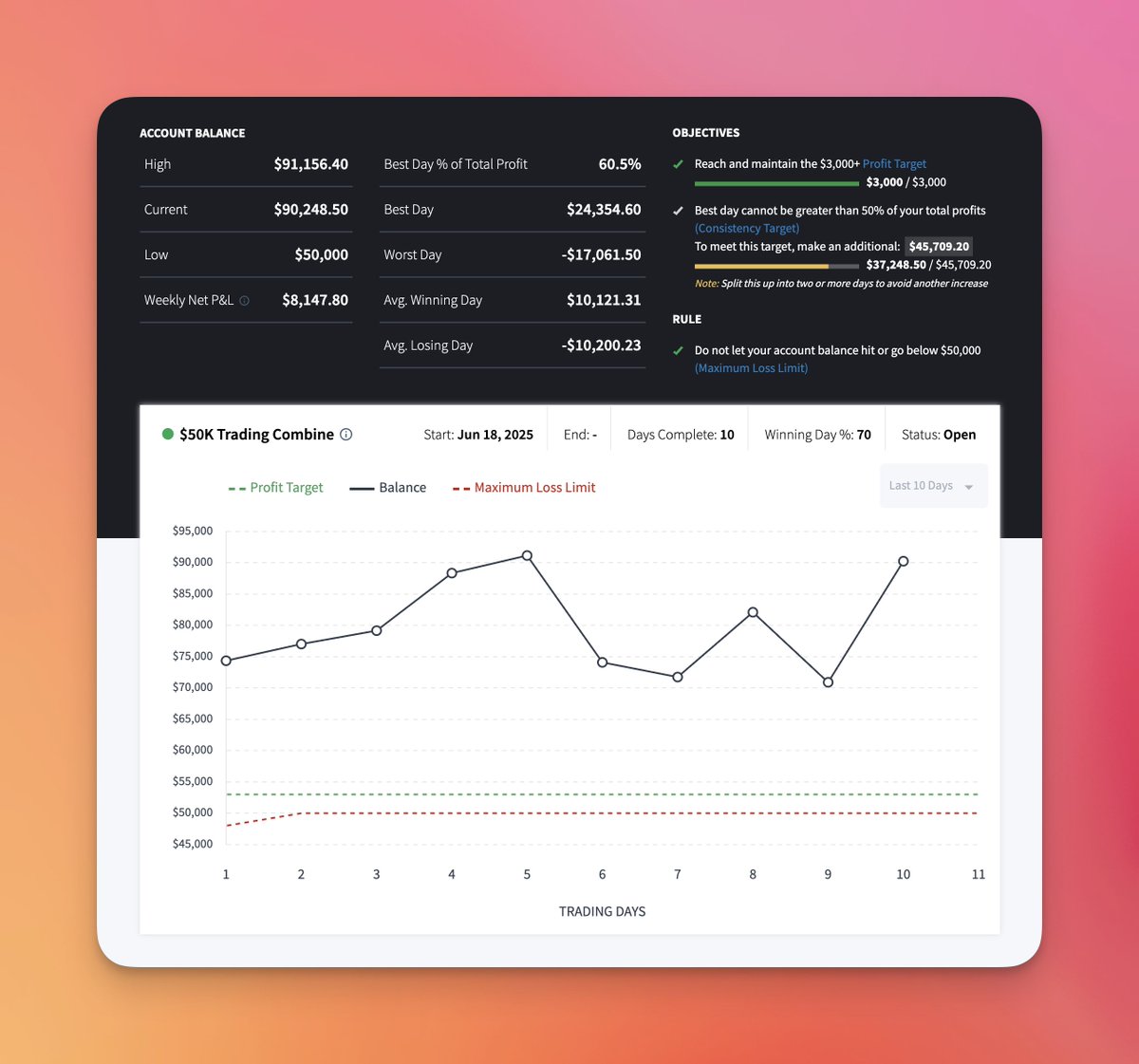The image size is (1139, 1064).
Task: Click the Days Complete: 10 field
Action: 681,435
